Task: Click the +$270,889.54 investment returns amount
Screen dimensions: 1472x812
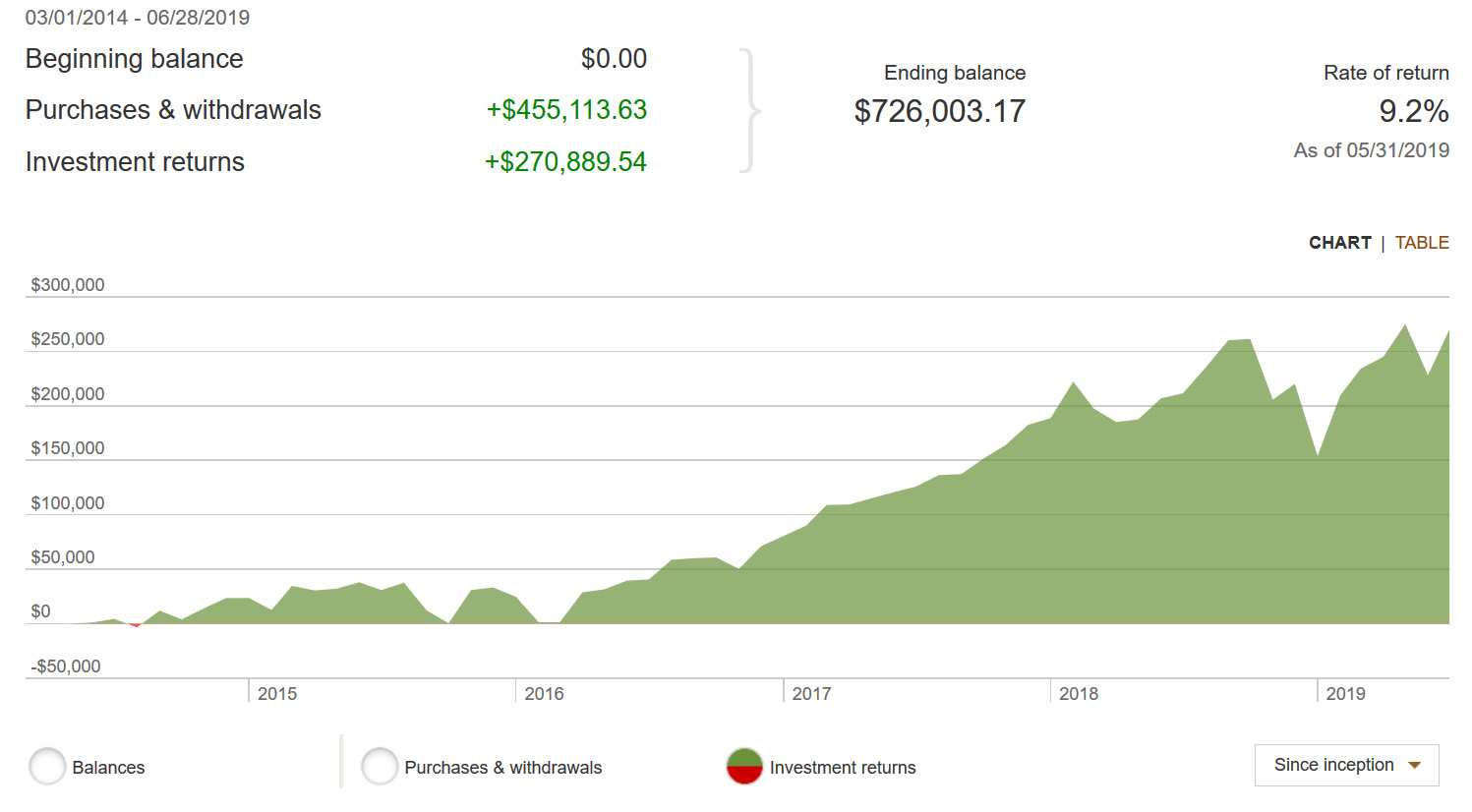Action: 565,161
